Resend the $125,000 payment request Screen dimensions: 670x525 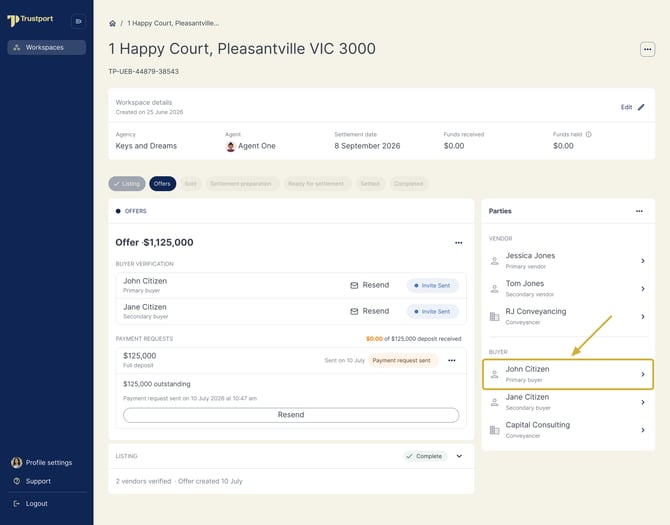click(x=291, y=415)
